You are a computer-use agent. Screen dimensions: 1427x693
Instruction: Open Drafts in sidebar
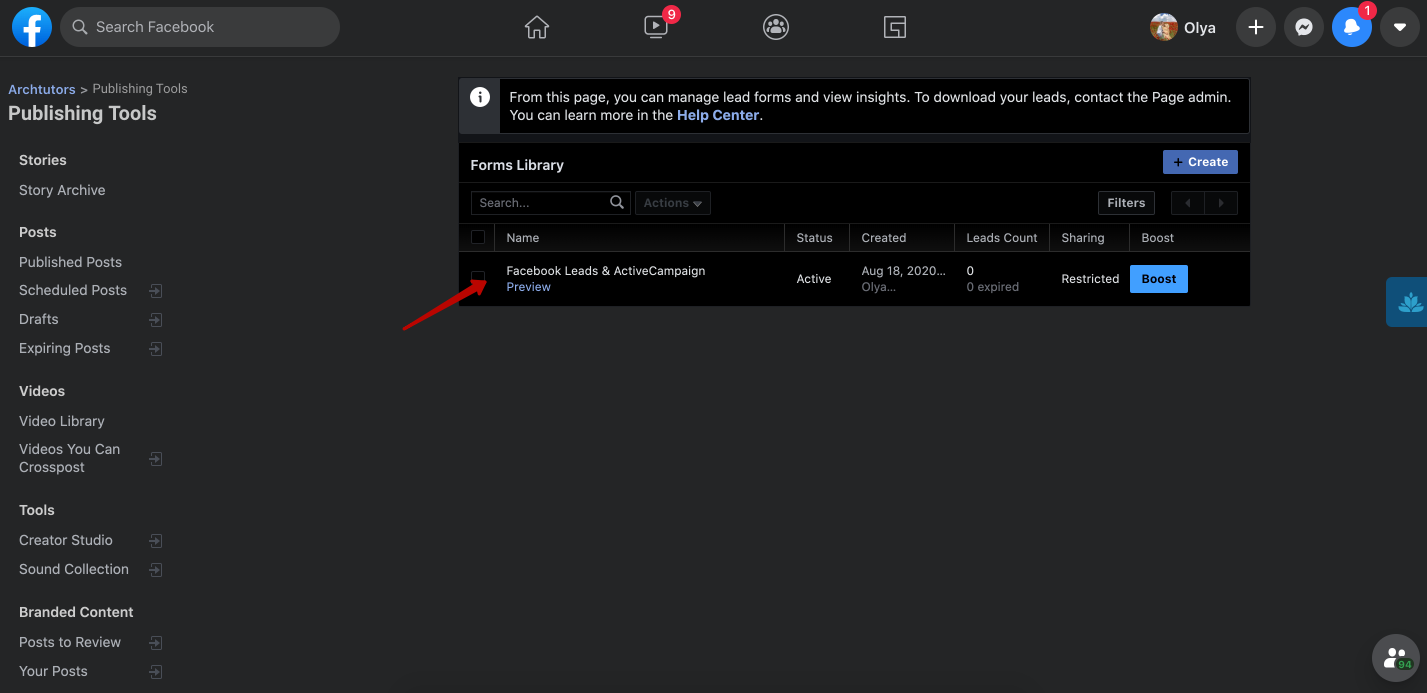(x=39, y=319)
